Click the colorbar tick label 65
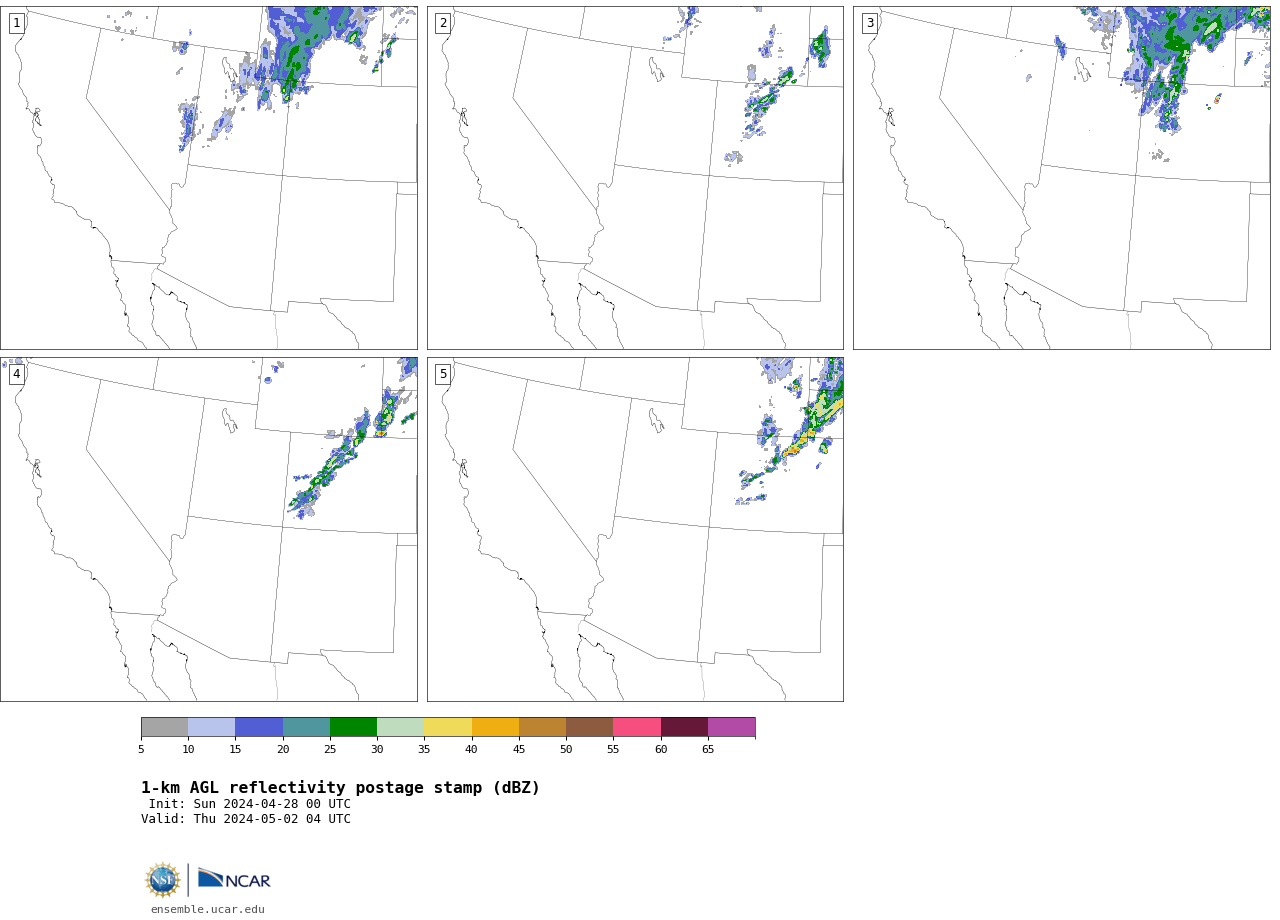This screenshot has width=1280, height=920. coord(708,750)
